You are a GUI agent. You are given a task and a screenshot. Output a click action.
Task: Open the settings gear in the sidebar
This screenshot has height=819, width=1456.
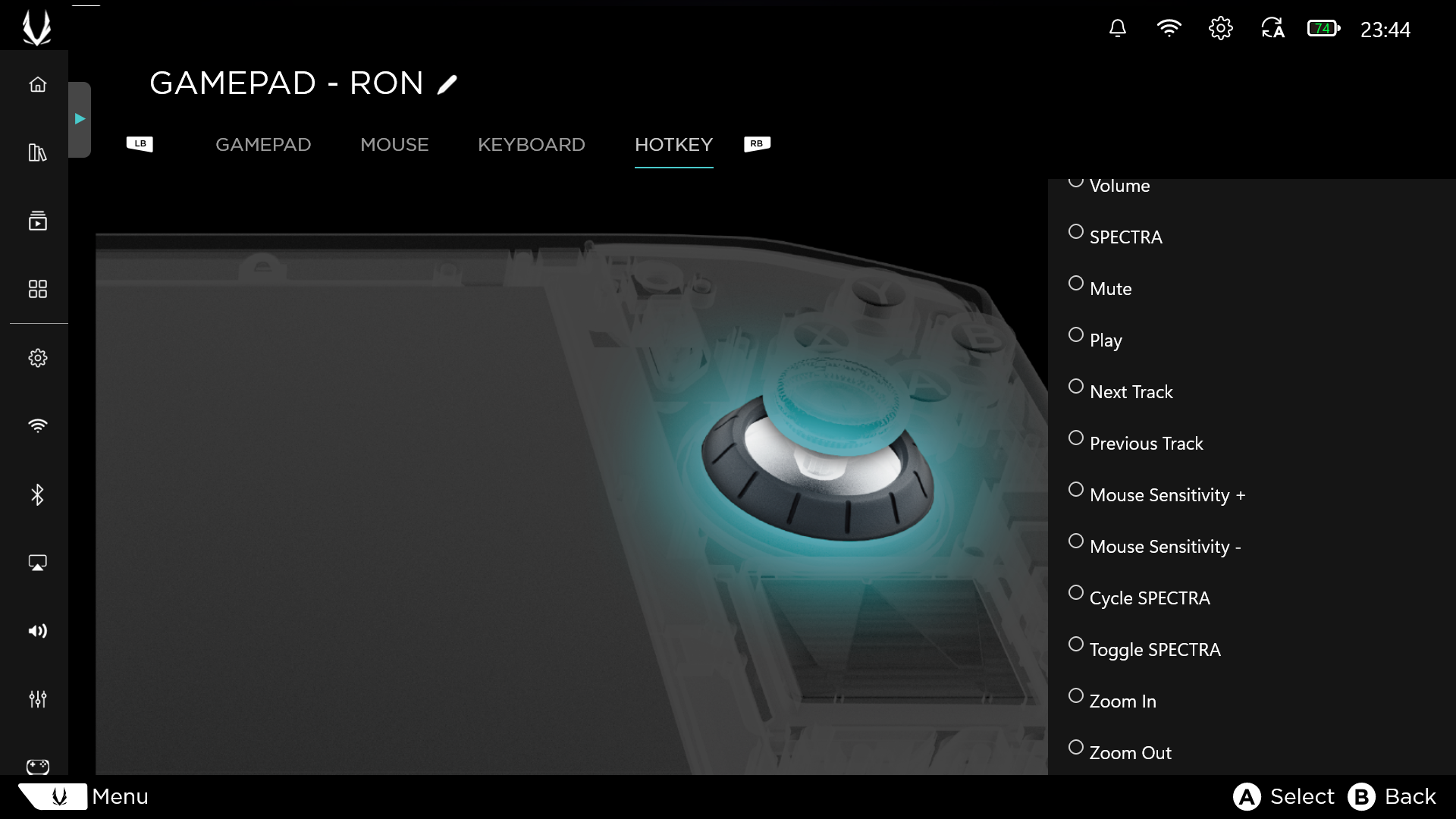[37, 358]
